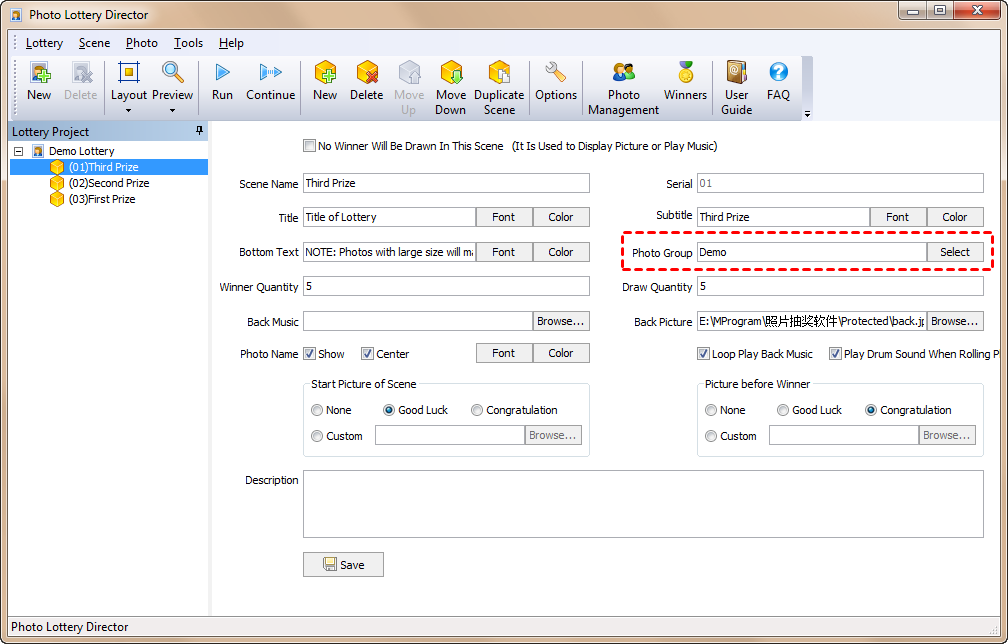The width and height of the screenshot is (1008, 644).
Task: Browse for Back Music file
Action: pyautogui.click(x=561, y=321)
